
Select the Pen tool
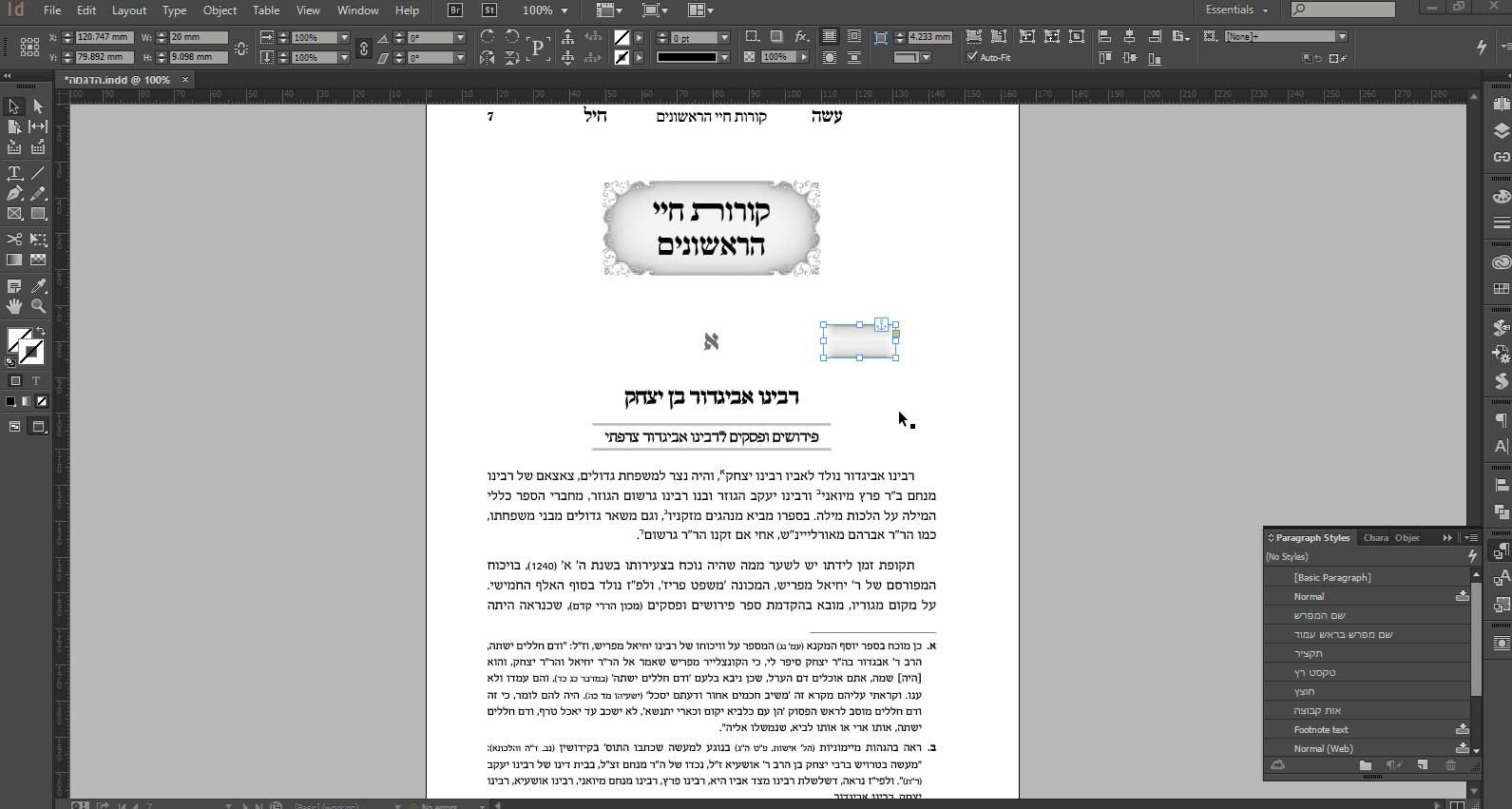14,194
